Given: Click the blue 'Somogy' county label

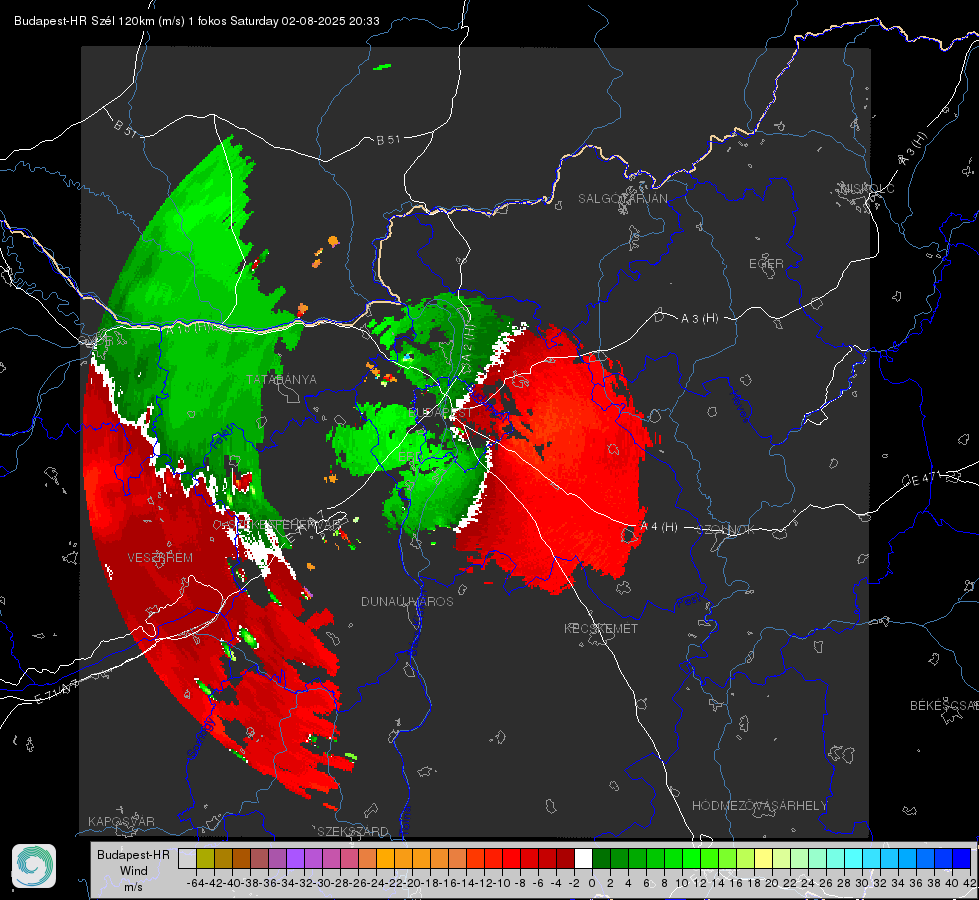Looking at the screenshot, I should click(x=200, y=738).
